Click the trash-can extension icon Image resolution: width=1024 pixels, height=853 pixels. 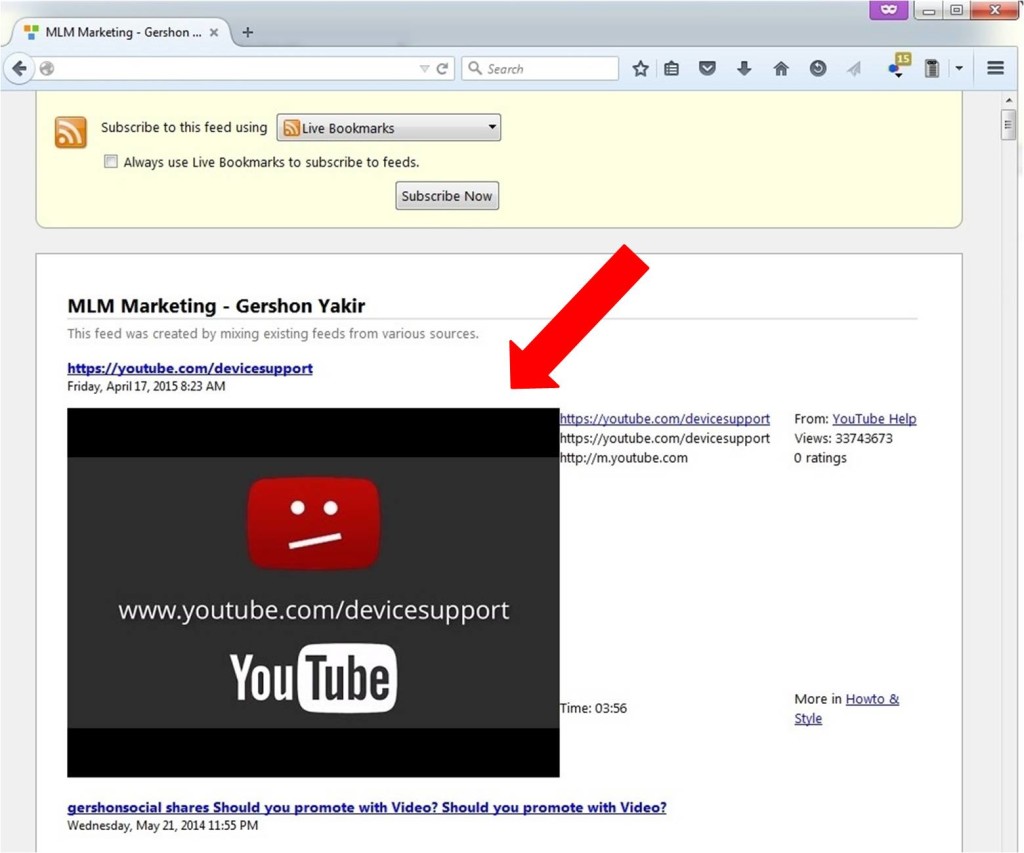coord(932,68)
